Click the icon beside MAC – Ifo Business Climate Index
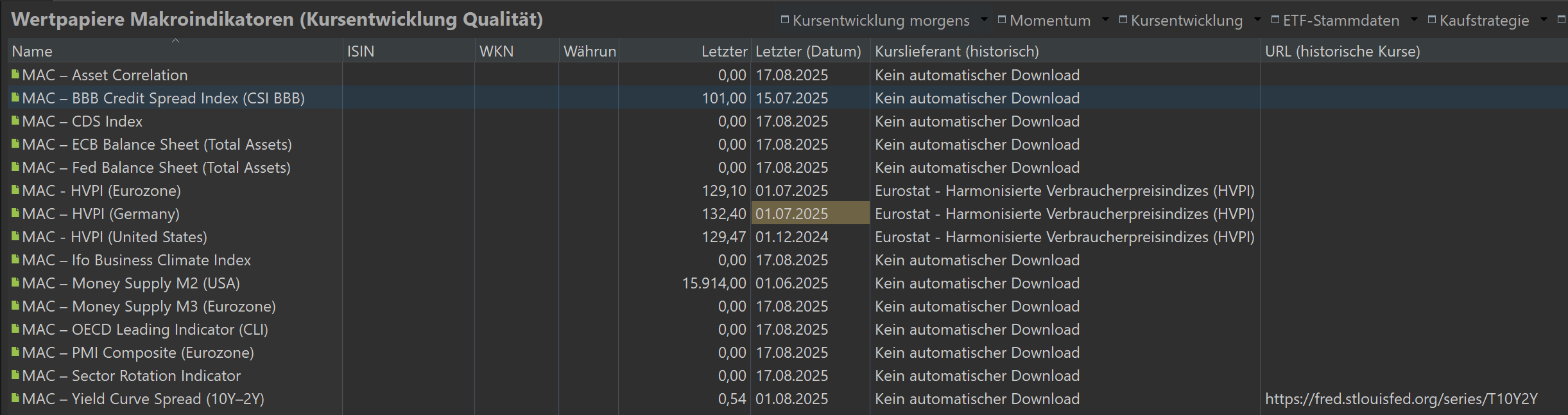 (15, 260)
